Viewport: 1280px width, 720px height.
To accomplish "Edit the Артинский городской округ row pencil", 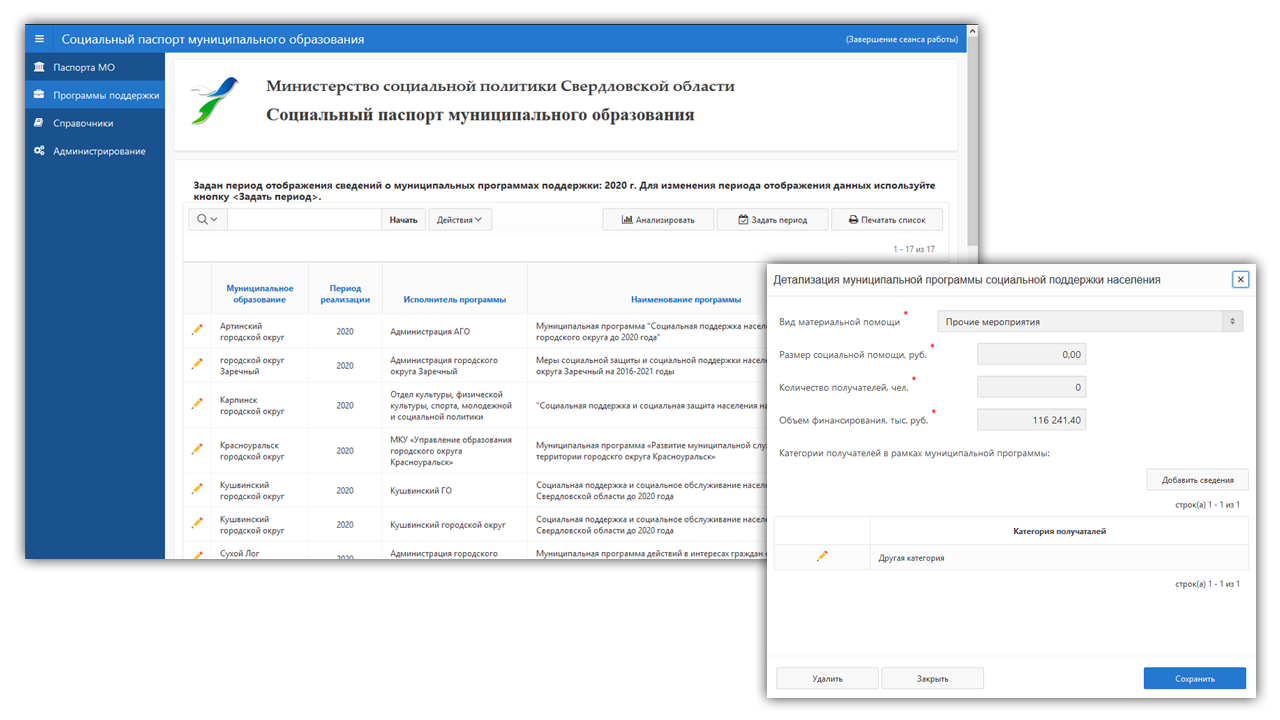I will coord(197,330).
